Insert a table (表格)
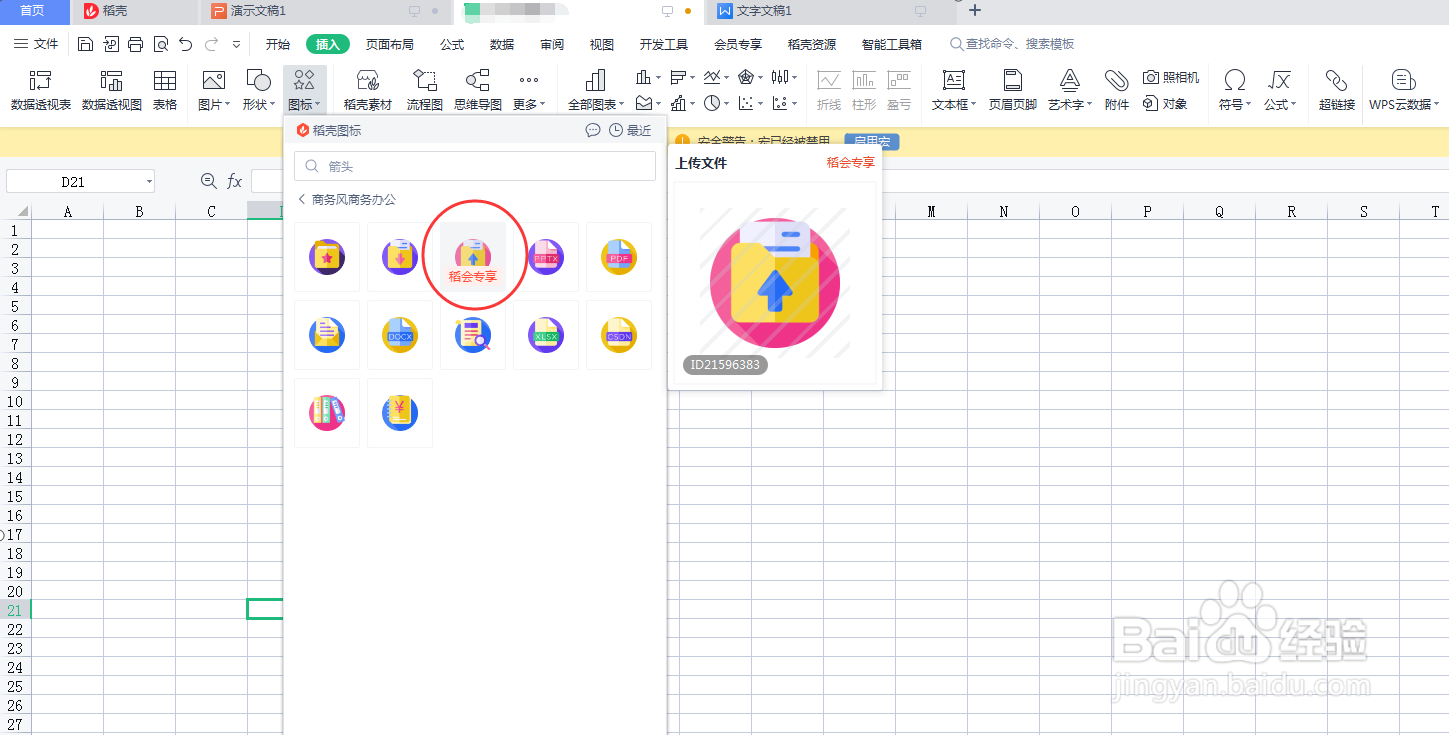This screenshot has width=1449, height=735. click(165, 90)
